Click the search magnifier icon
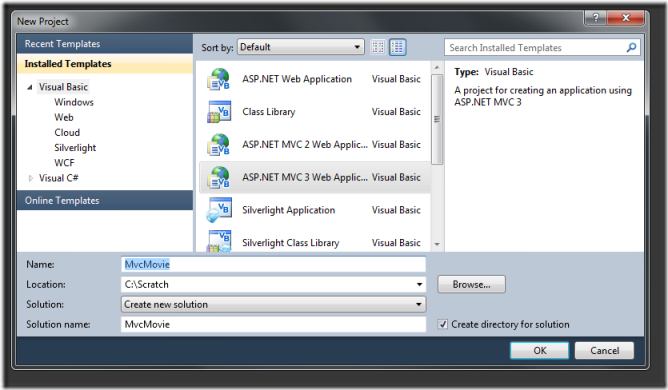The height and width of the screenshot is (390, 668). tap(631, 47)
